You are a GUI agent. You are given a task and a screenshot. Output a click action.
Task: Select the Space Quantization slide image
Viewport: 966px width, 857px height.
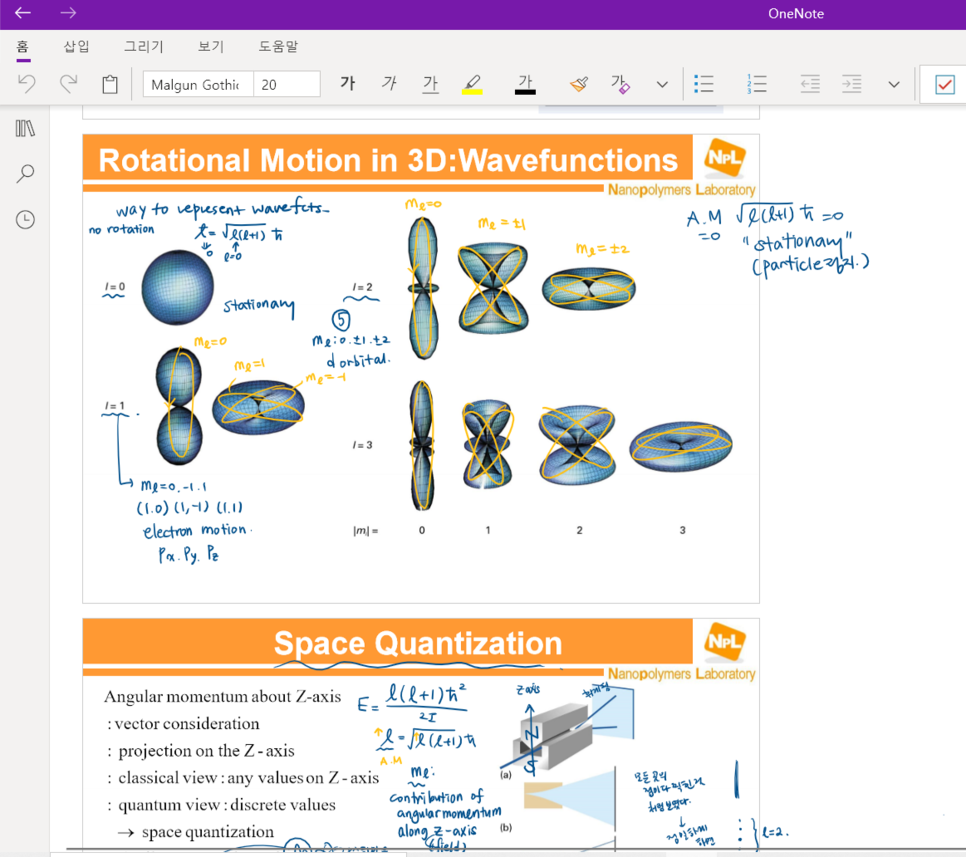(x=421, y=734)
